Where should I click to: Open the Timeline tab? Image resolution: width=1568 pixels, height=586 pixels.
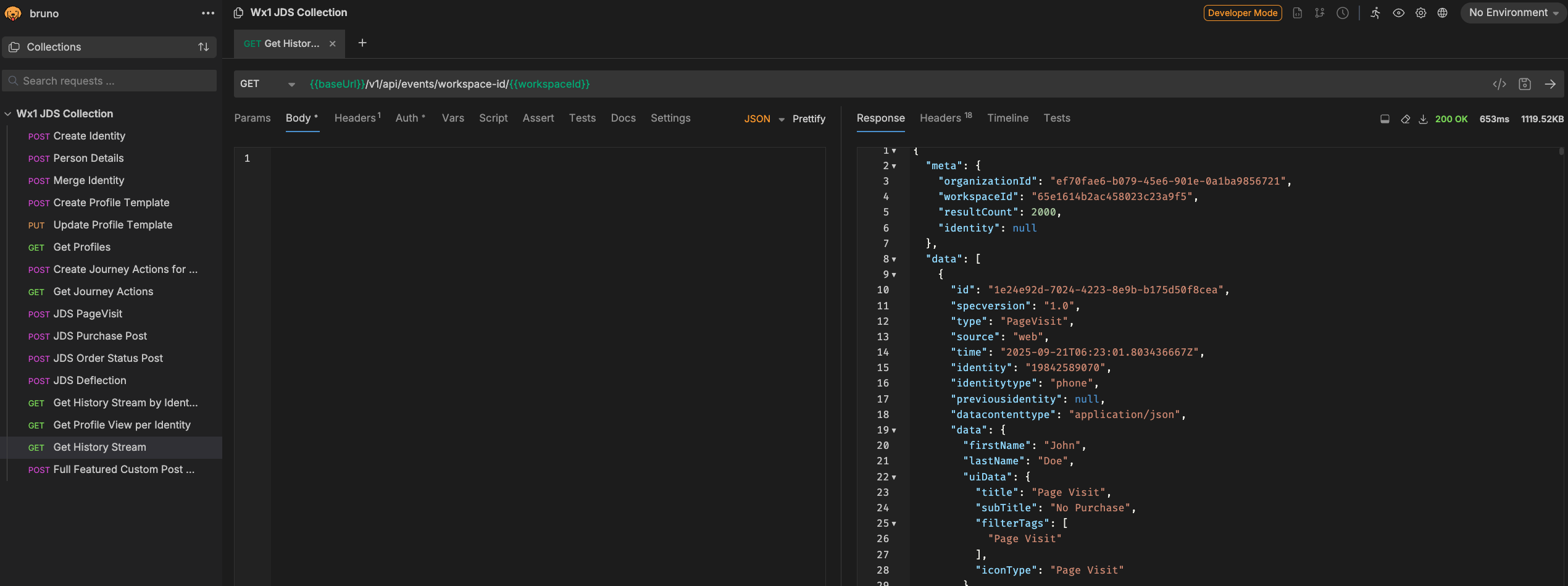click(1007, 118)
